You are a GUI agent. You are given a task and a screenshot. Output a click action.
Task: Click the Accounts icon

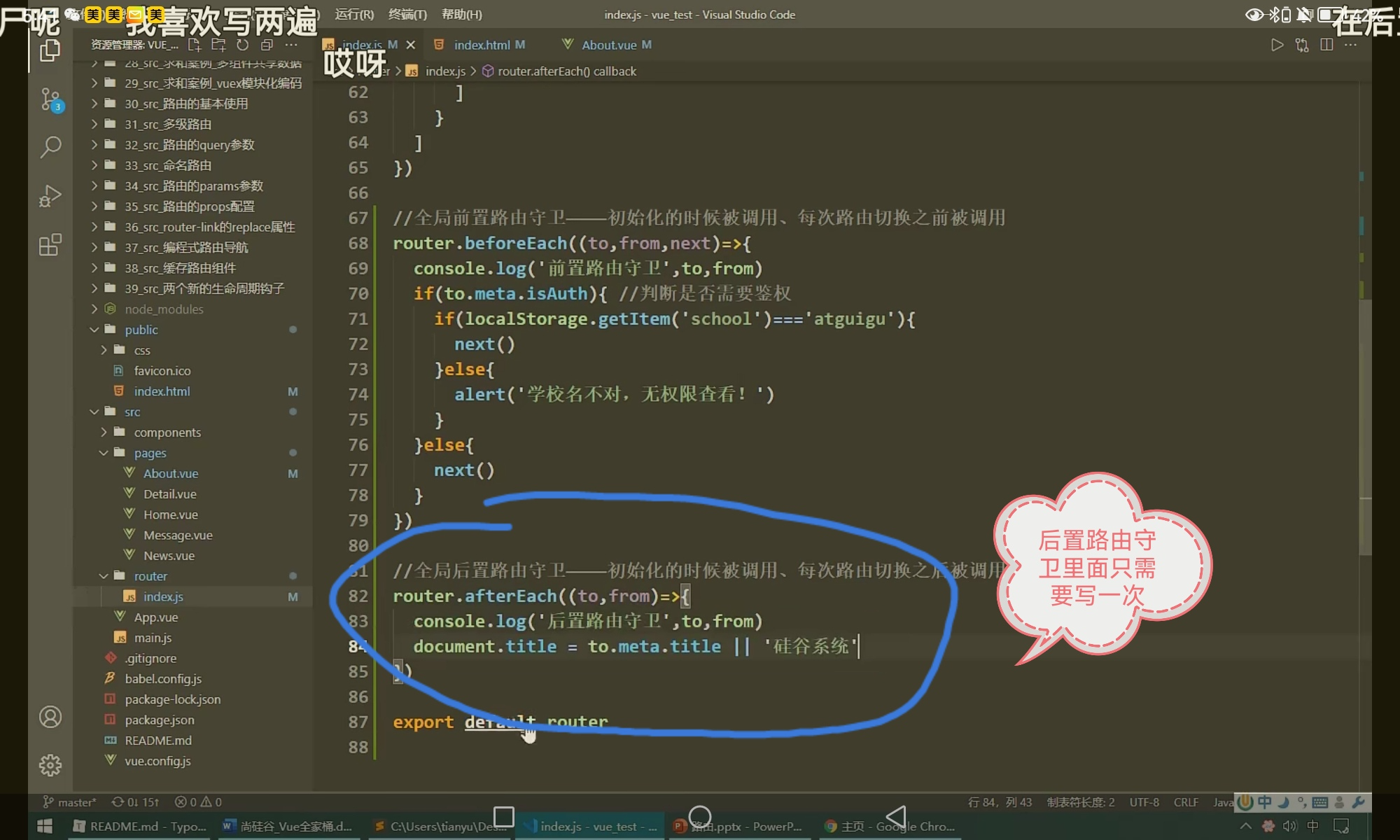coord(50,717)
